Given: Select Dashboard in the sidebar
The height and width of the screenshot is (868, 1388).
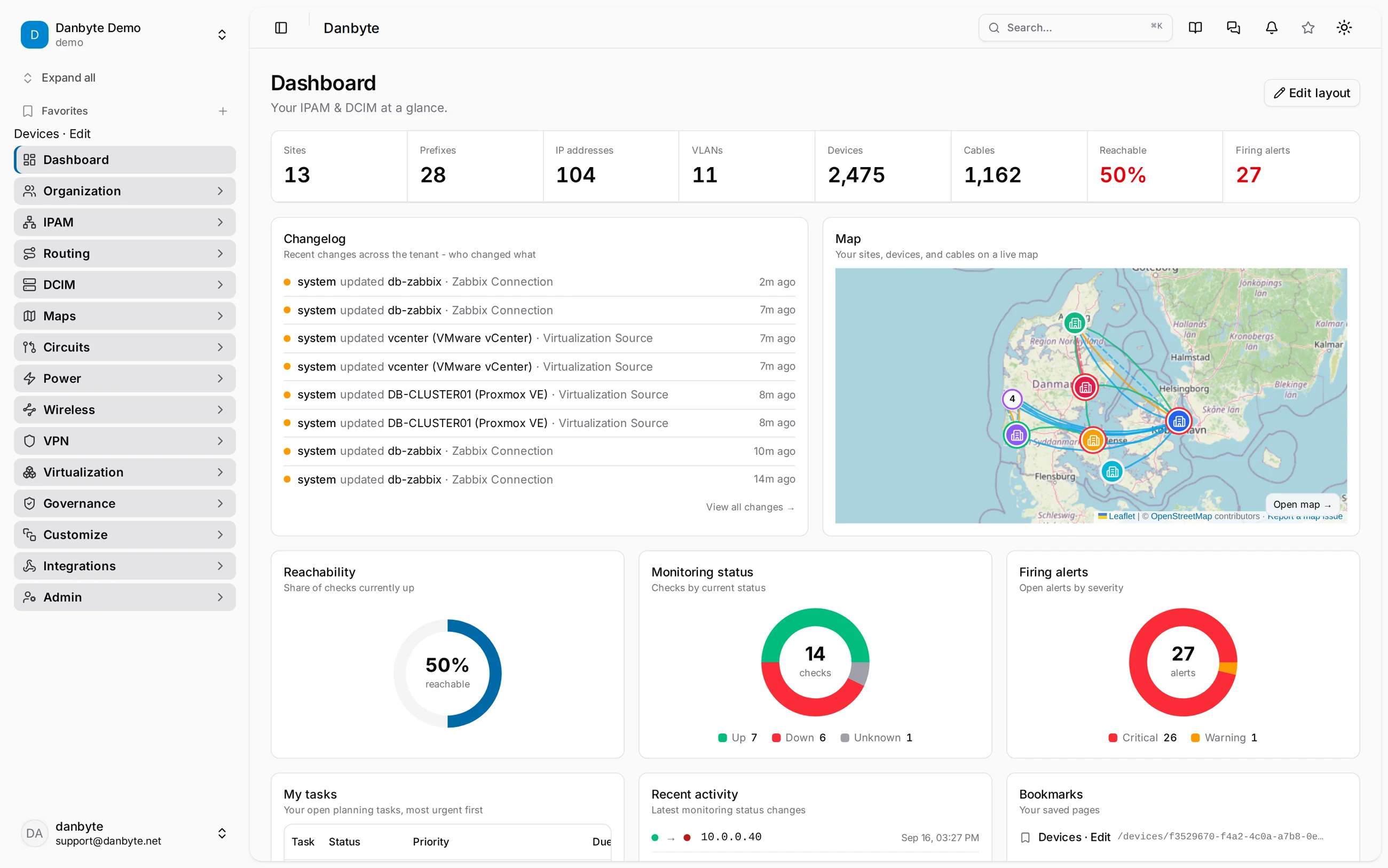Looking at the screenshot, I should (124, 160).
